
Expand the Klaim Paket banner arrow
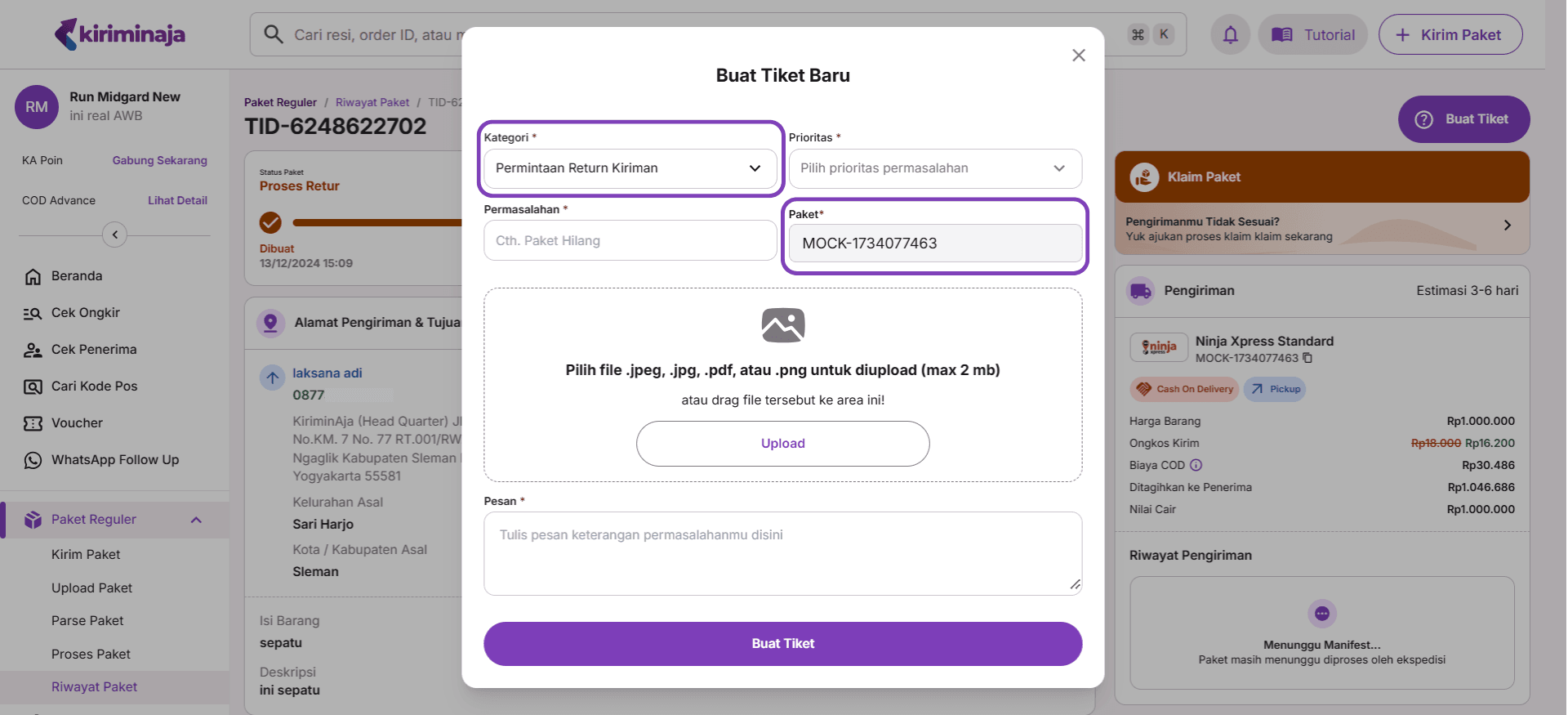(1507, 225)
